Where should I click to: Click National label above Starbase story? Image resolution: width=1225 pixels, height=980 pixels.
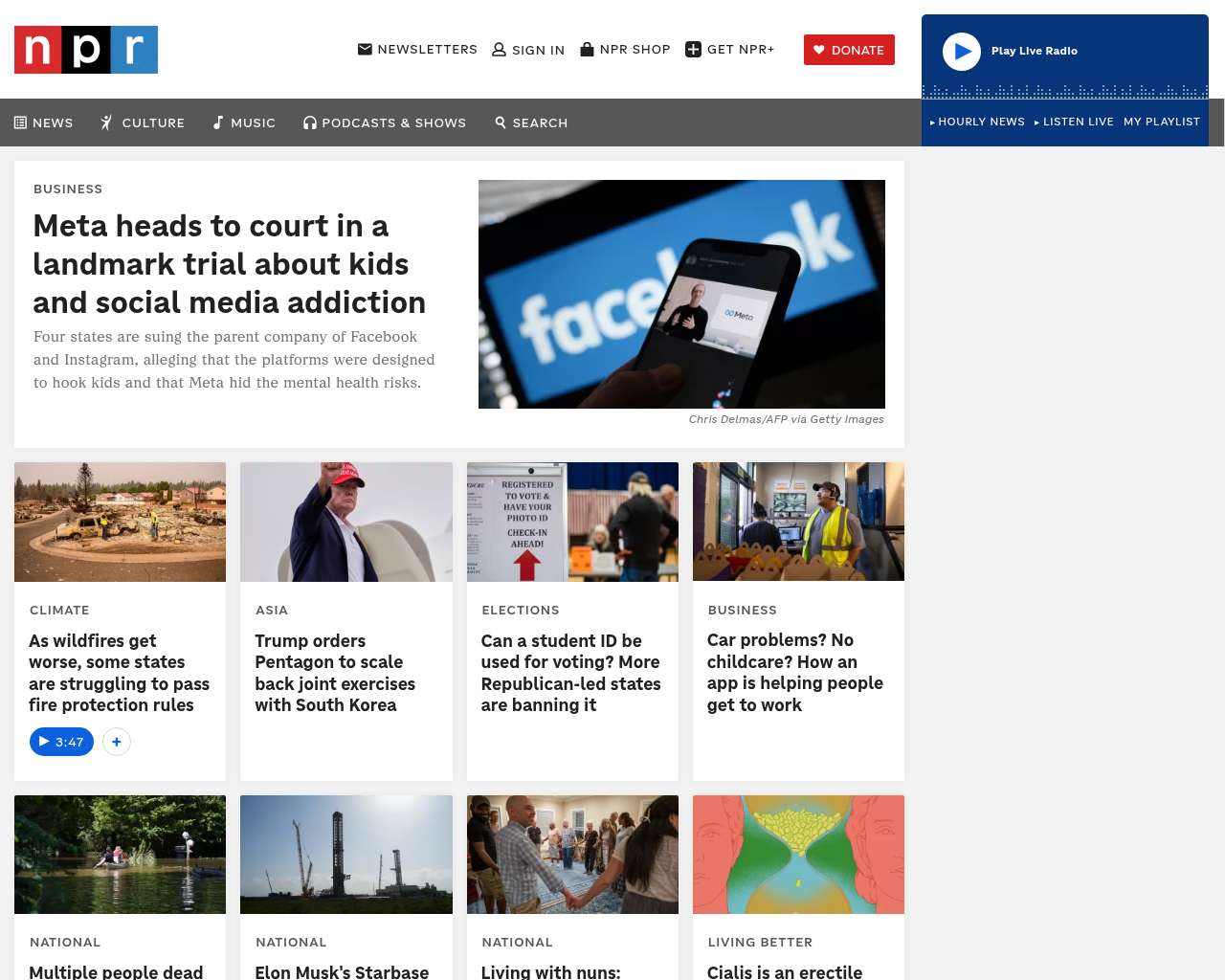291,942
